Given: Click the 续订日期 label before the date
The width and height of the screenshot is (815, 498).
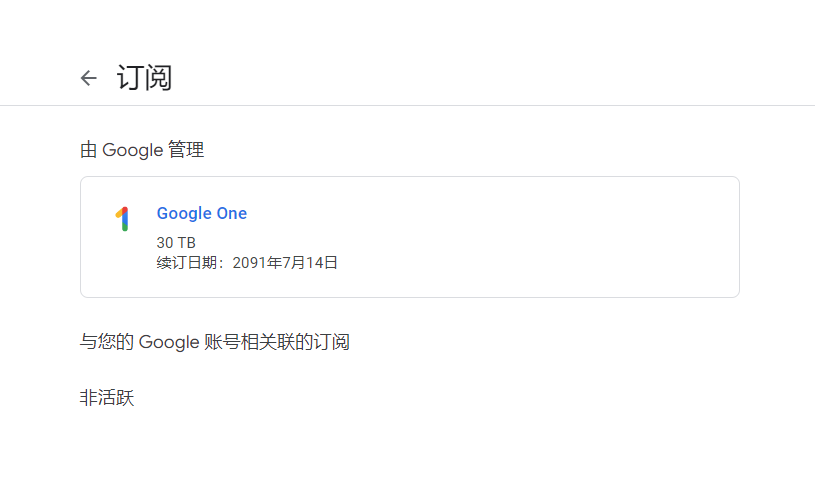Looking at the screenshot, I should pos(187,263).
